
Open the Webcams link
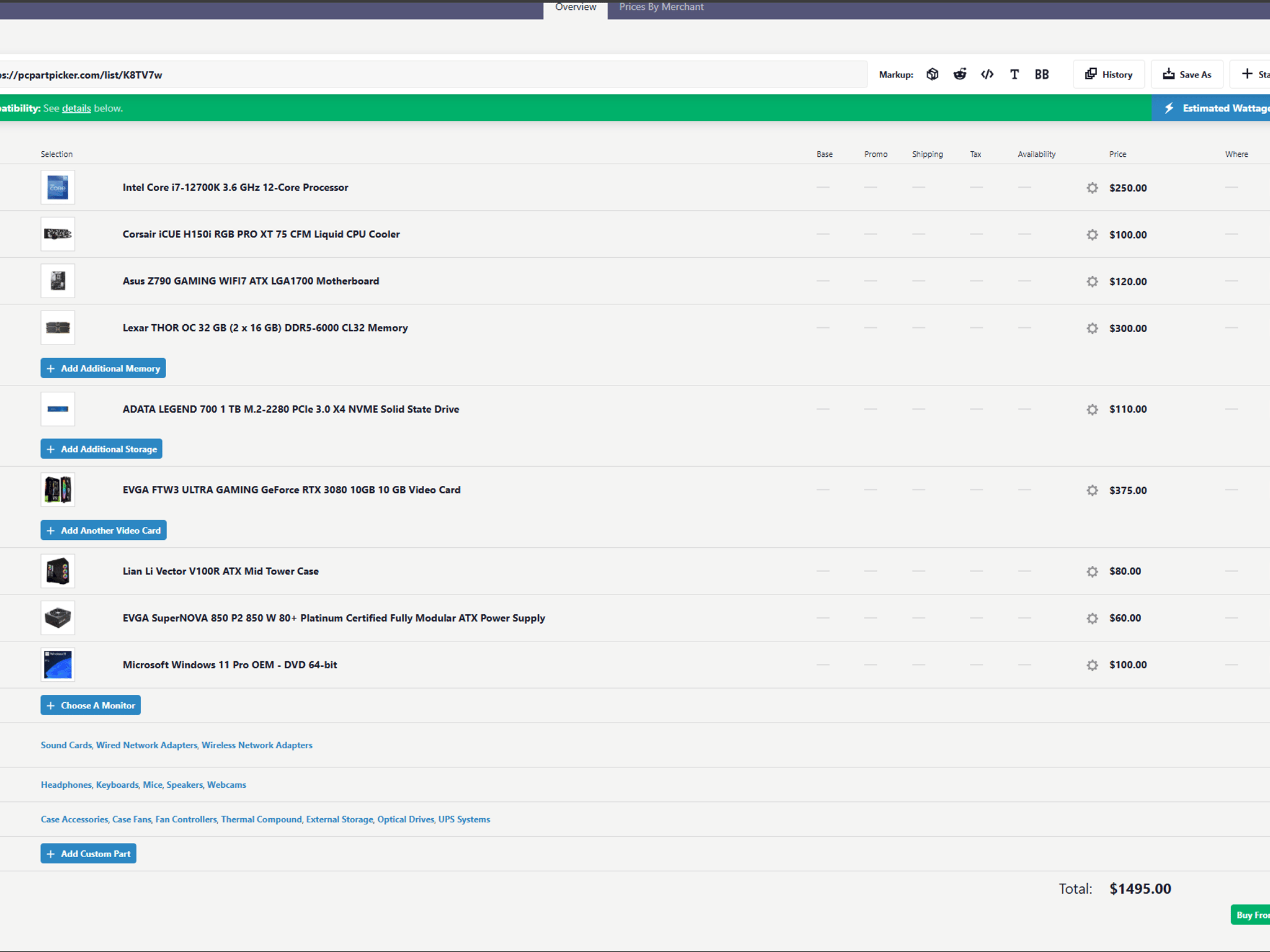tap(226, 785)
